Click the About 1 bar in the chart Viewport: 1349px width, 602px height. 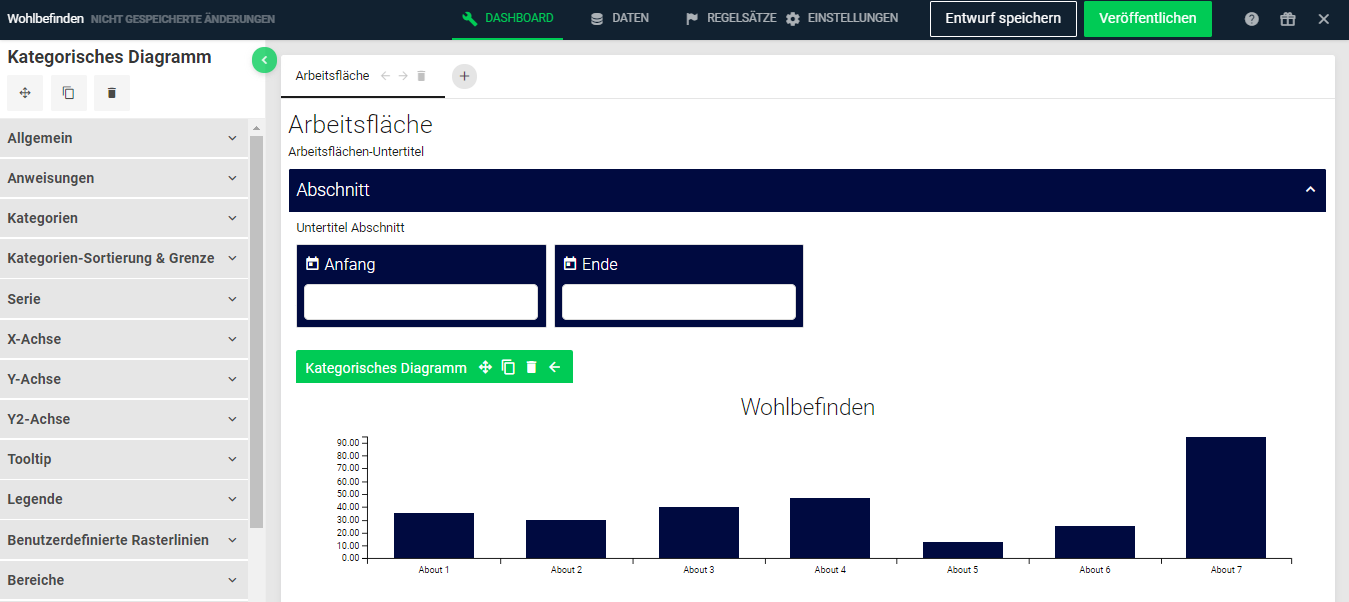point(434,535)
